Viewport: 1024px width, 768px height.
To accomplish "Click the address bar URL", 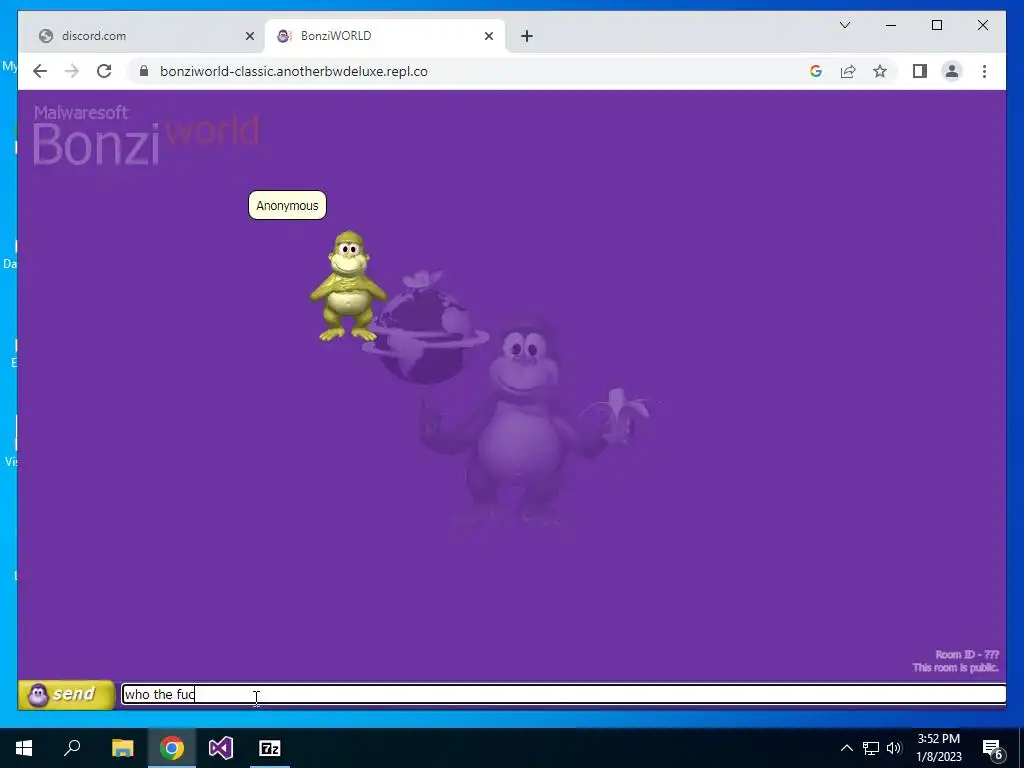I will click(x=294, y=71).
